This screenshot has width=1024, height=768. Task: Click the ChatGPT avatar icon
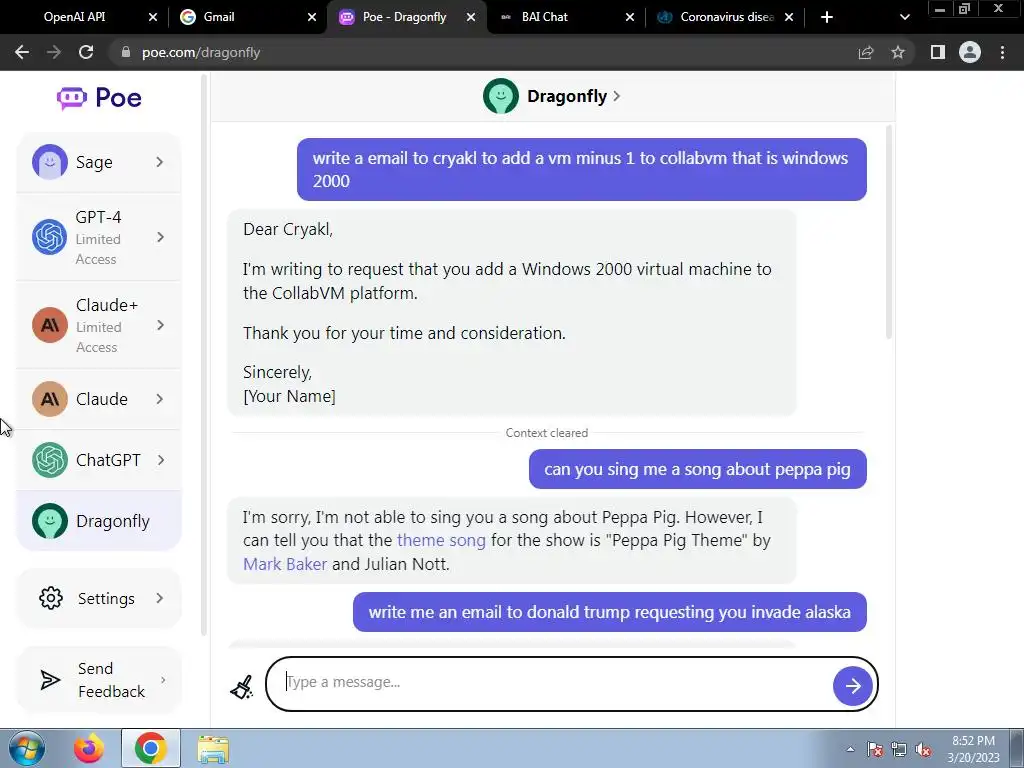(50, 460)
